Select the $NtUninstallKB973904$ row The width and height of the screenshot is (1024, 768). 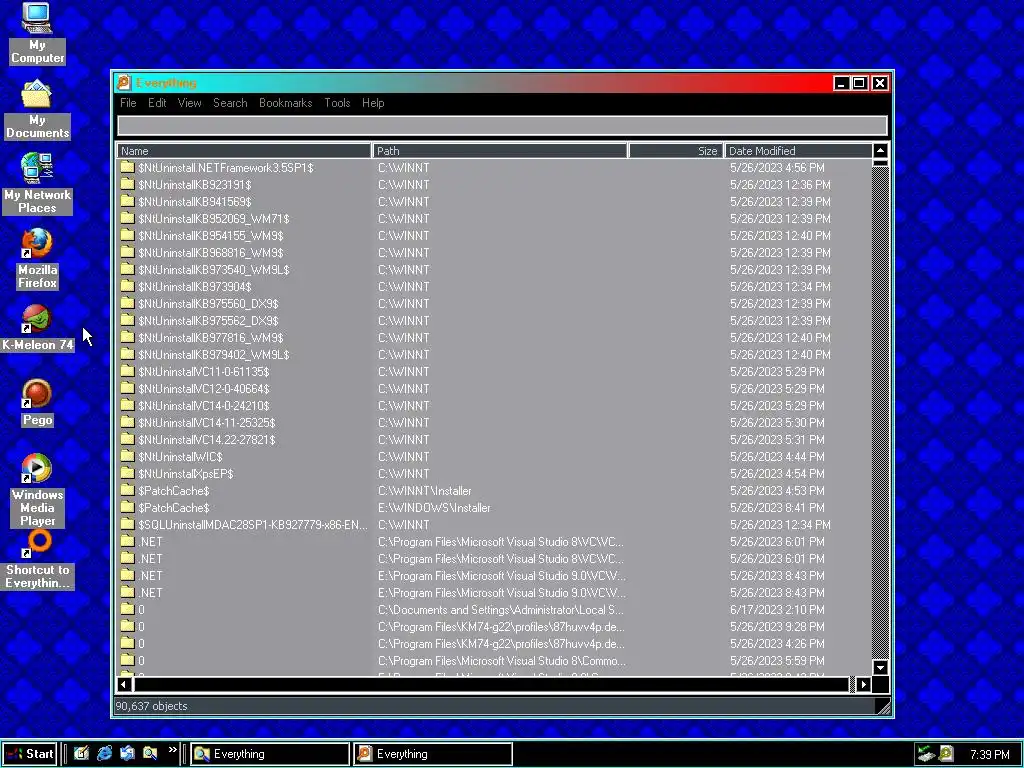494,286
